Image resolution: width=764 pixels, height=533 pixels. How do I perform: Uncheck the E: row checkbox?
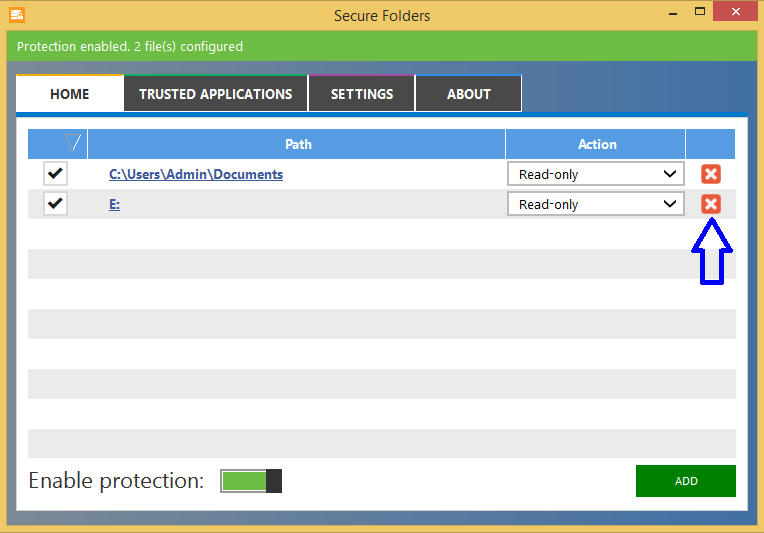click(x=55, y=203)
